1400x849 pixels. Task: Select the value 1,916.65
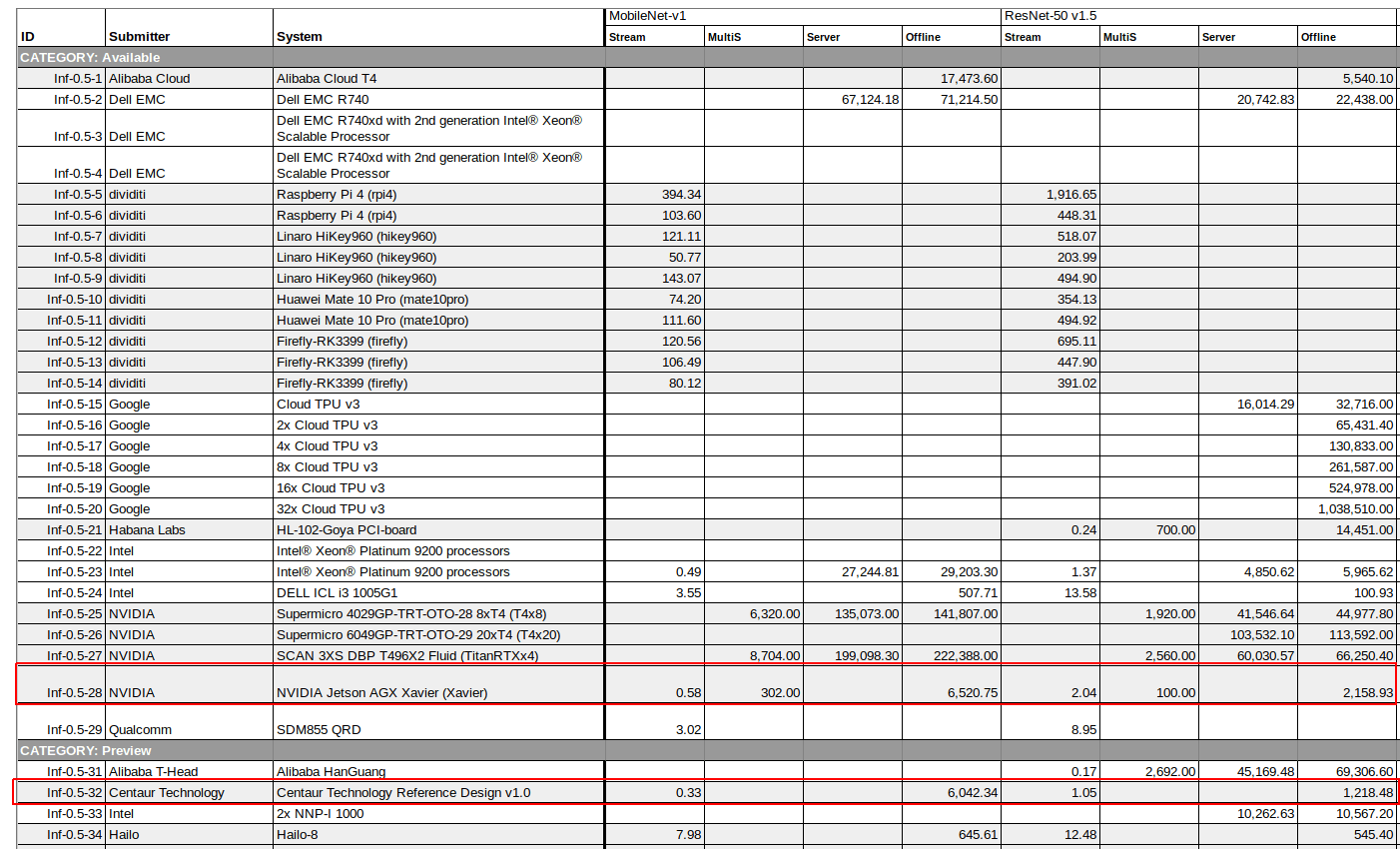(1071, 195)
